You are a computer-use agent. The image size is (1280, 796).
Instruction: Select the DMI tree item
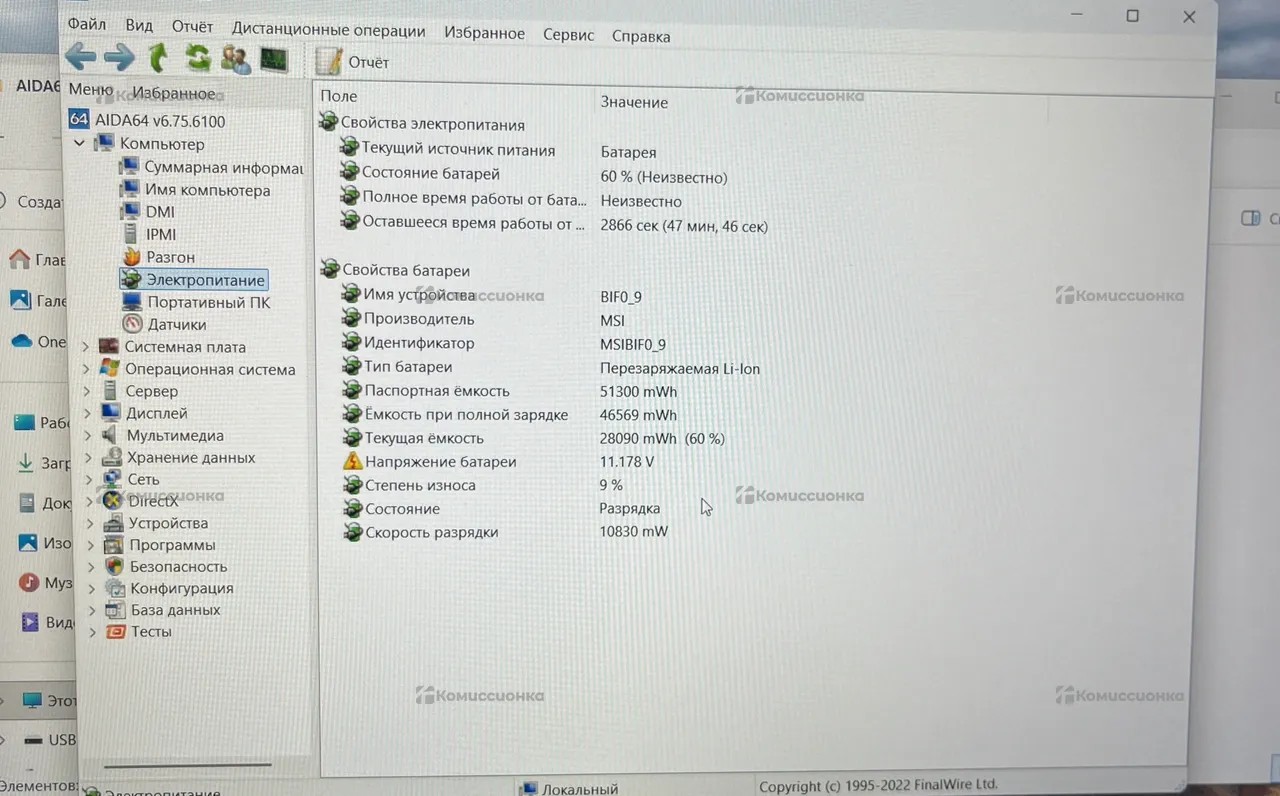click(x=147, y=211)
